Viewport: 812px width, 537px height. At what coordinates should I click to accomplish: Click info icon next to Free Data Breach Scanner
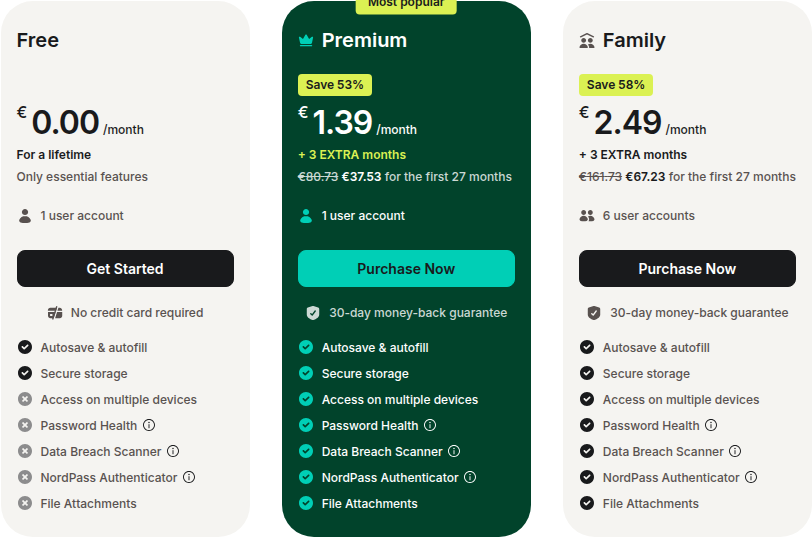coord(173,451)
